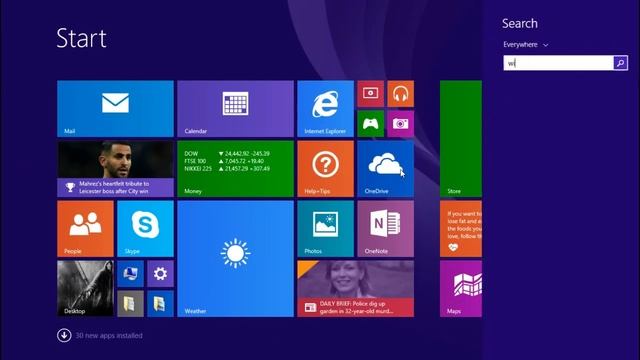Open the gray documents folder tile
Image resolution: width=640 pixels, height=360 pixels.
131,304
